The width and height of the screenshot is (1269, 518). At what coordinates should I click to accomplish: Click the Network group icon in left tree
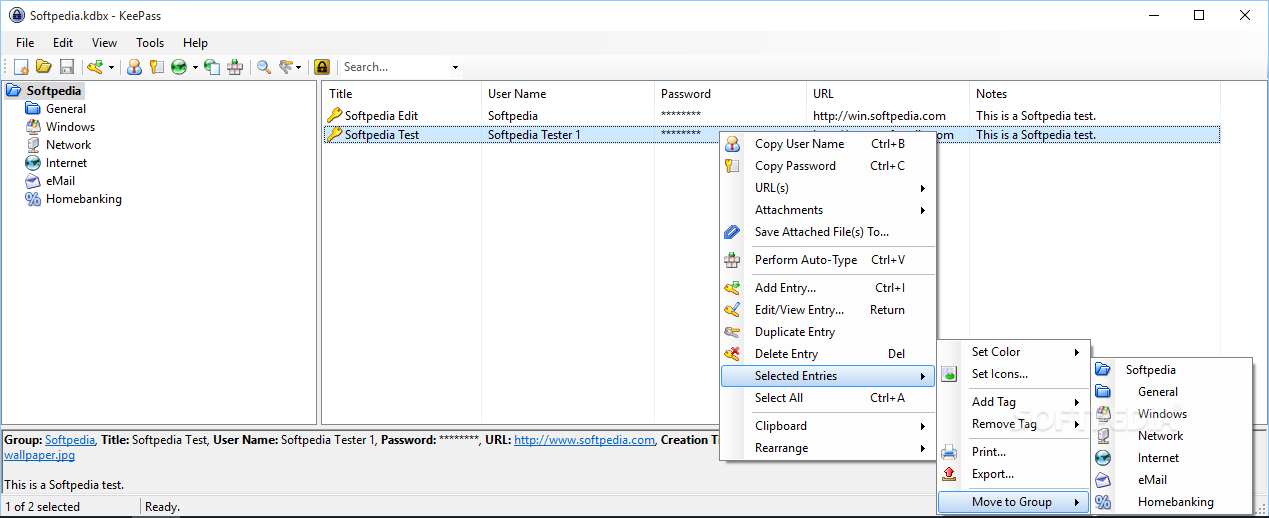click(x=33, y=145)
